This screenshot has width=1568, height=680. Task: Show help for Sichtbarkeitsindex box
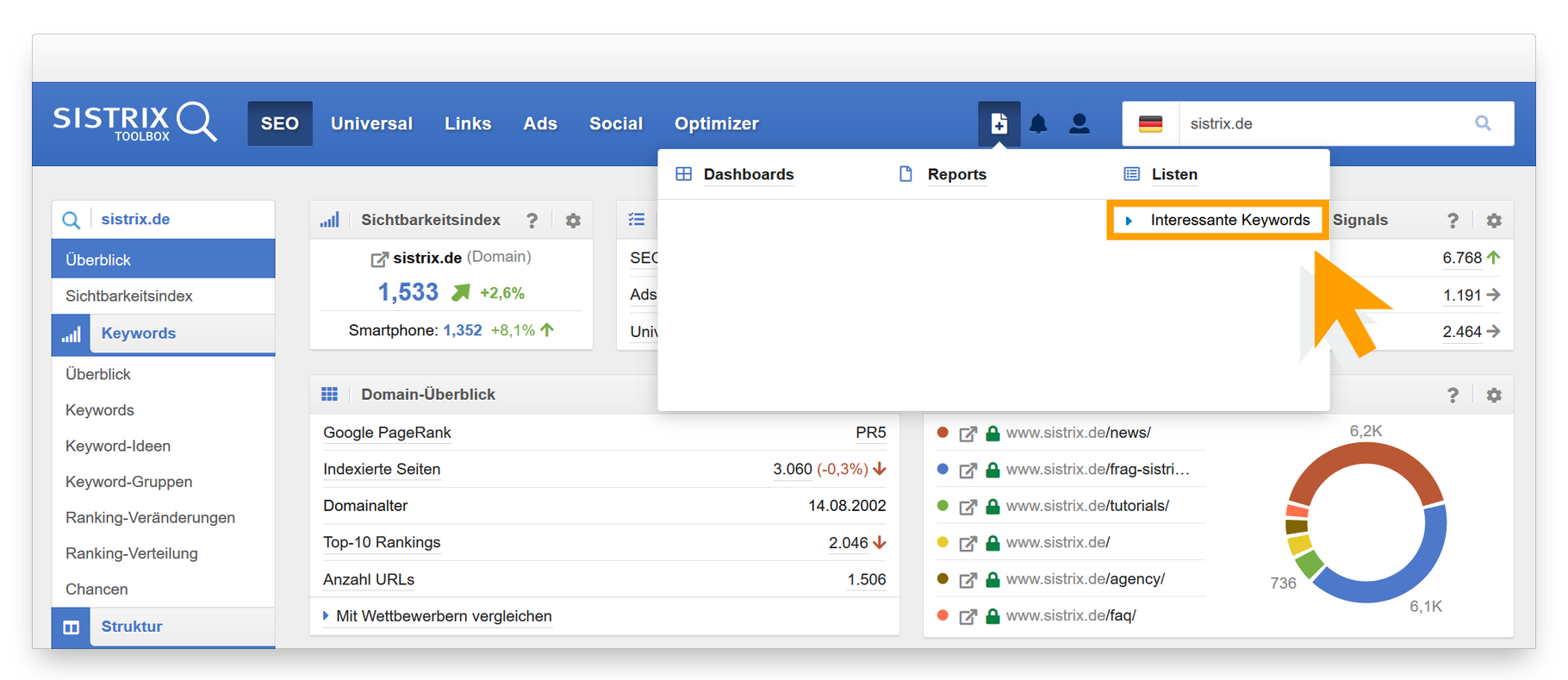532,221
